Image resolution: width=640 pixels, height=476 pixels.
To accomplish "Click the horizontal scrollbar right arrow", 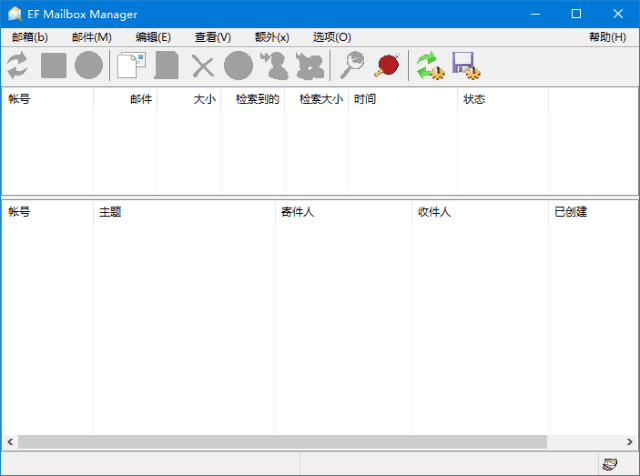I will click(631, 441).
